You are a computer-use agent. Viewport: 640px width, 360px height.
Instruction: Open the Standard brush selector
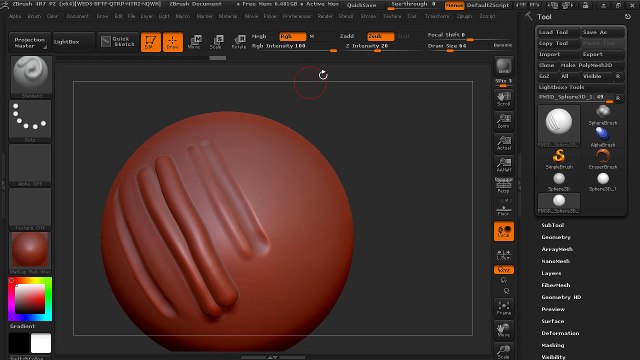pos(31,77)
